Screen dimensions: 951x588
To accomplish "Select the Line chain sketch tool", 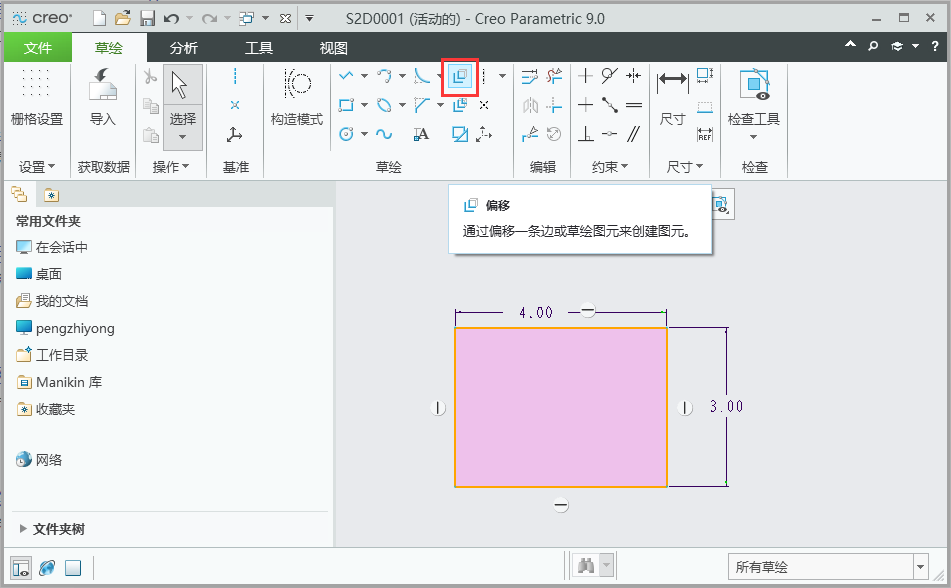I will (346, 76).
